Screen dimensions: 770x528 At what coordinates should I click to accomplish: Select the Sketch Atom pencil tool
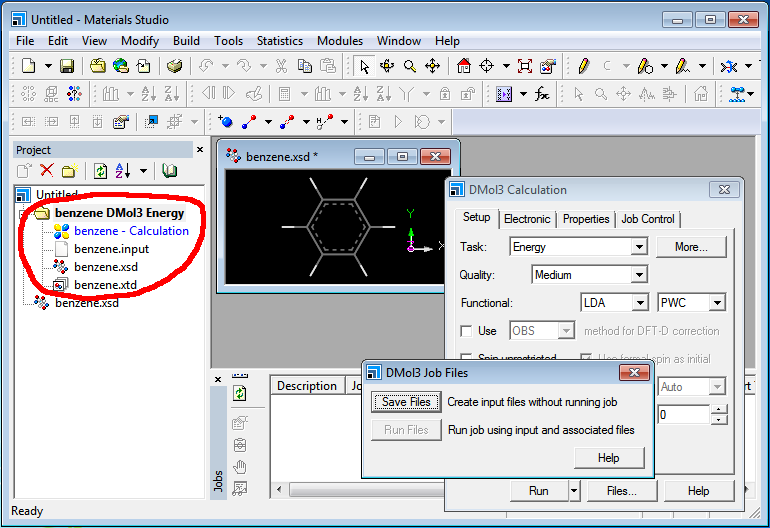pos(583,66)
